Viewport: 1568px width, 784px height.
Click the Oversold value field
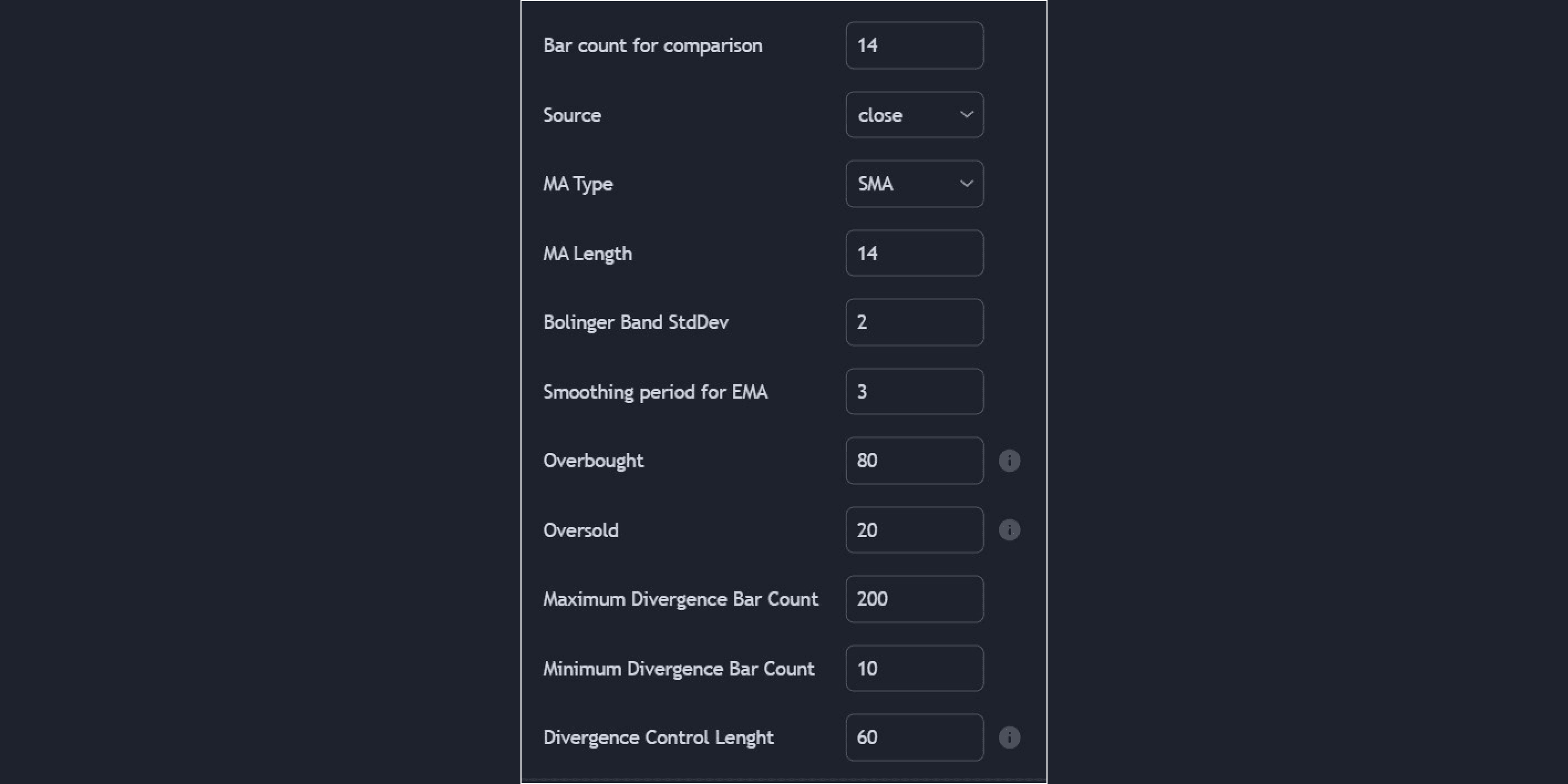coord(914,529)
